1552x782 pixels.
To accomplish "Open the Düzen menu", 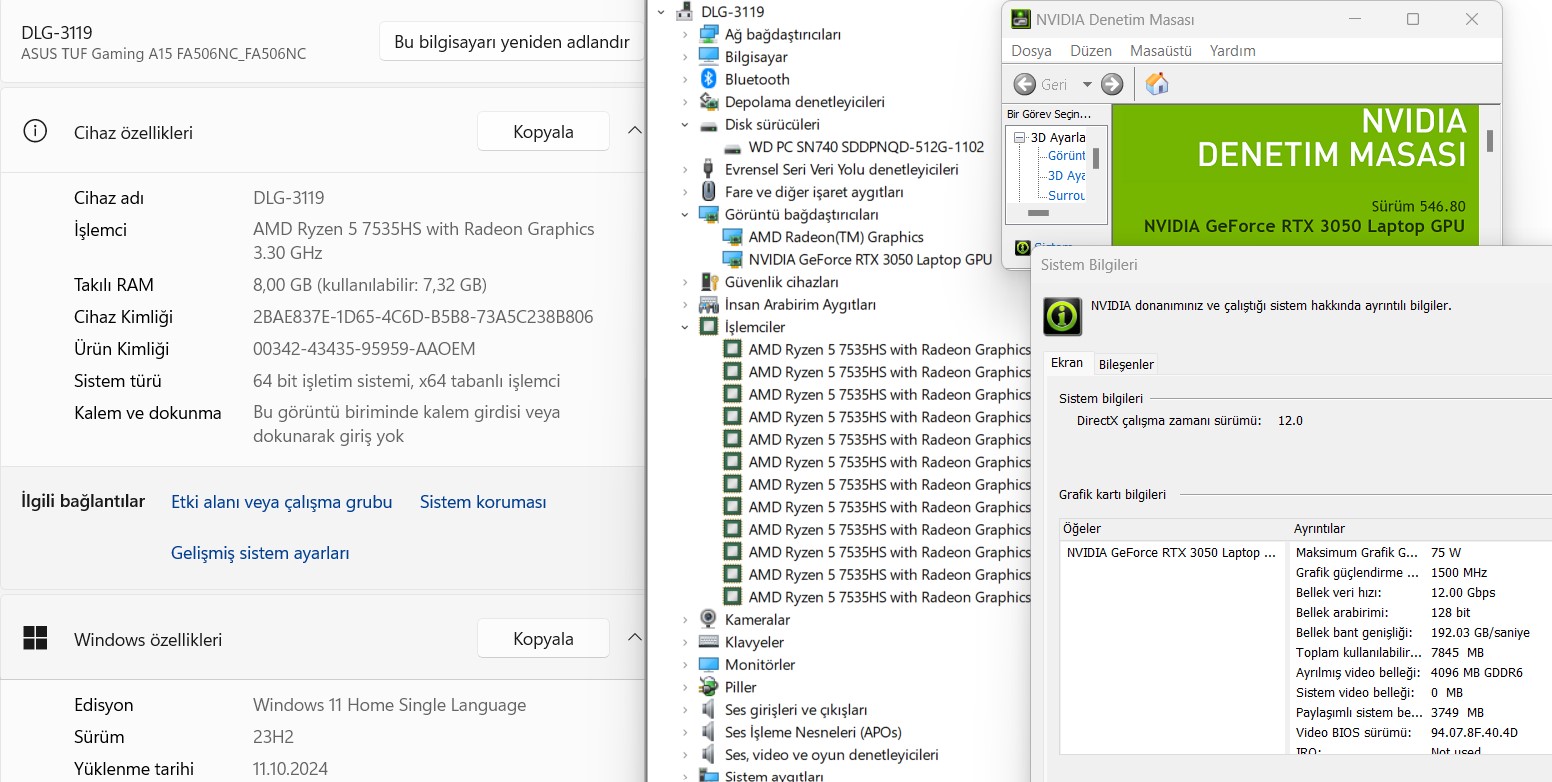I will (x=1091, y=50).
